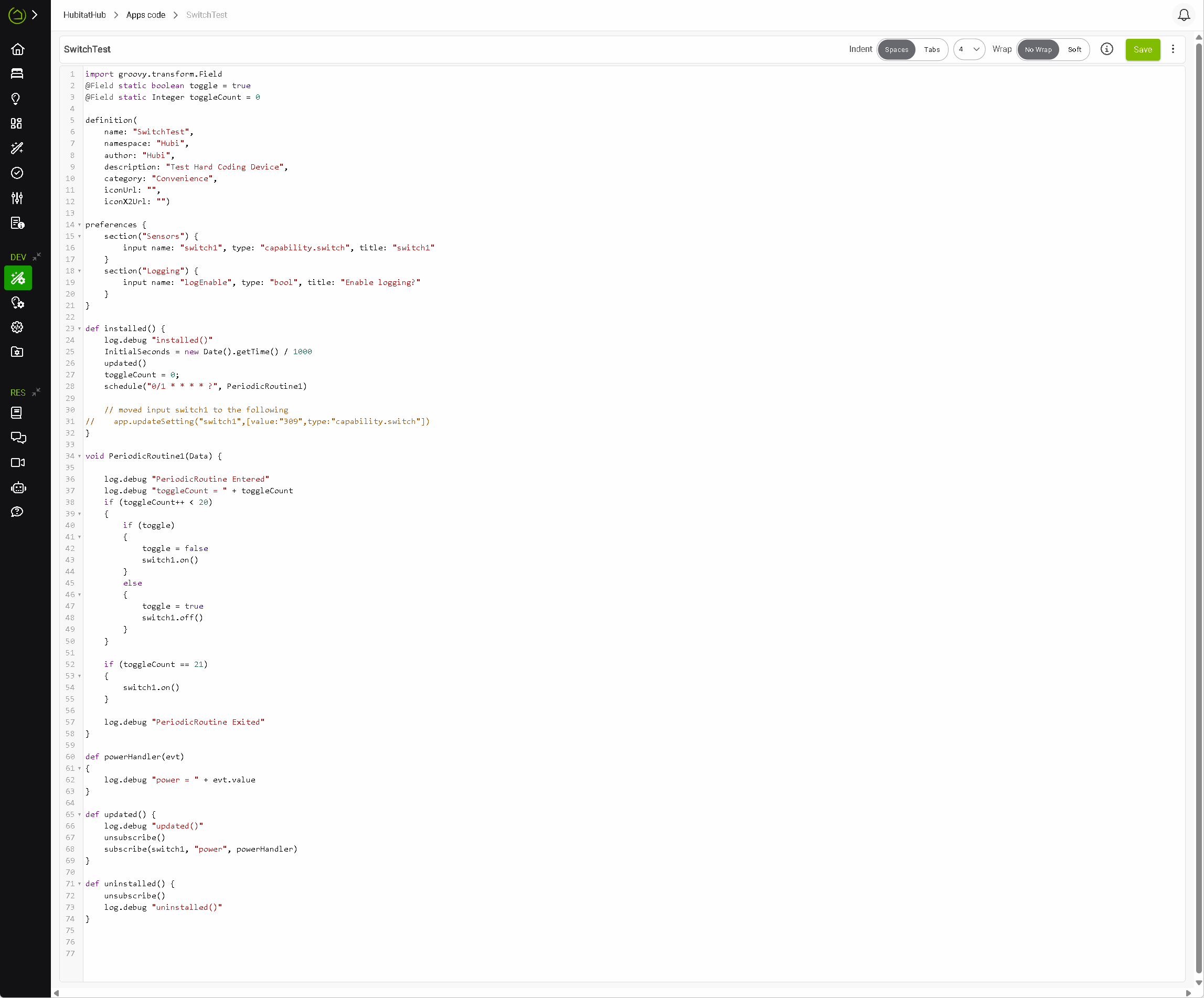This screenshot has height=998, width=1204.
Task: Open the Logs icon in the sidebar
Action: [18, 223]
